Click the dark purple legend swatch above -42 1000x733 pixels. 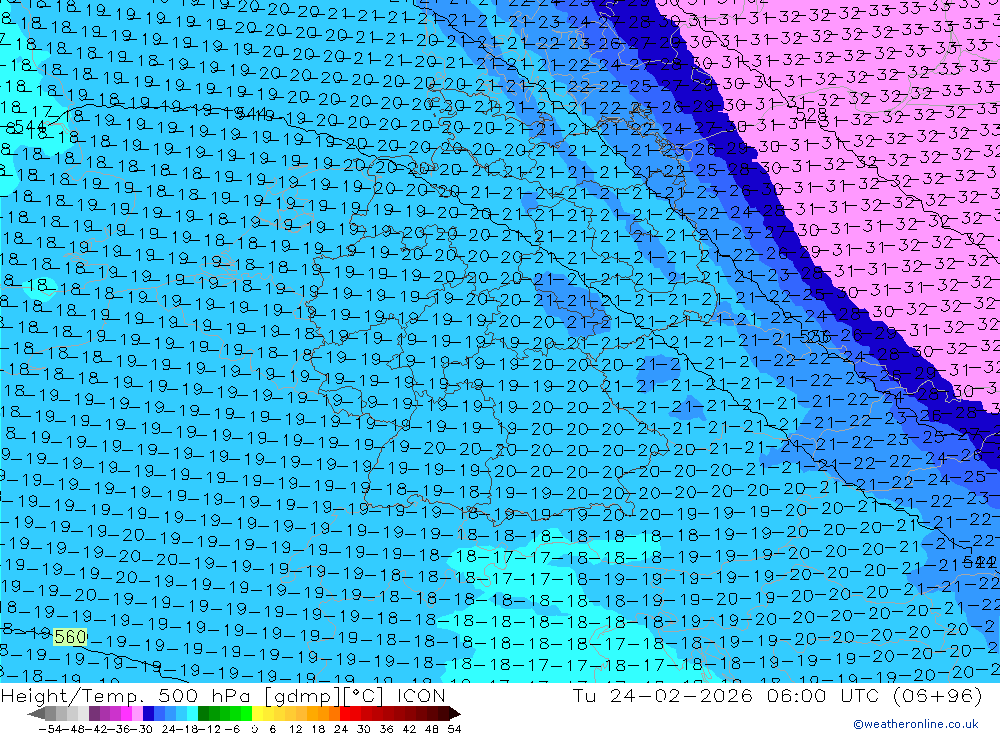pos(94,713)
